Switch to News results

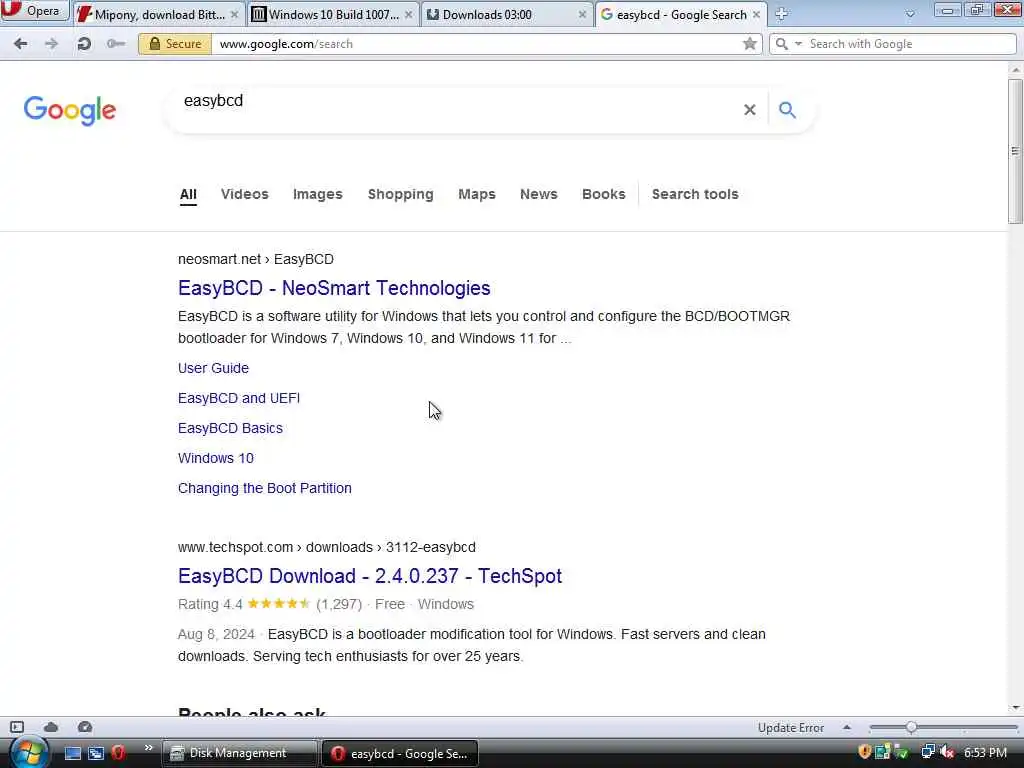tap(539, 194)
